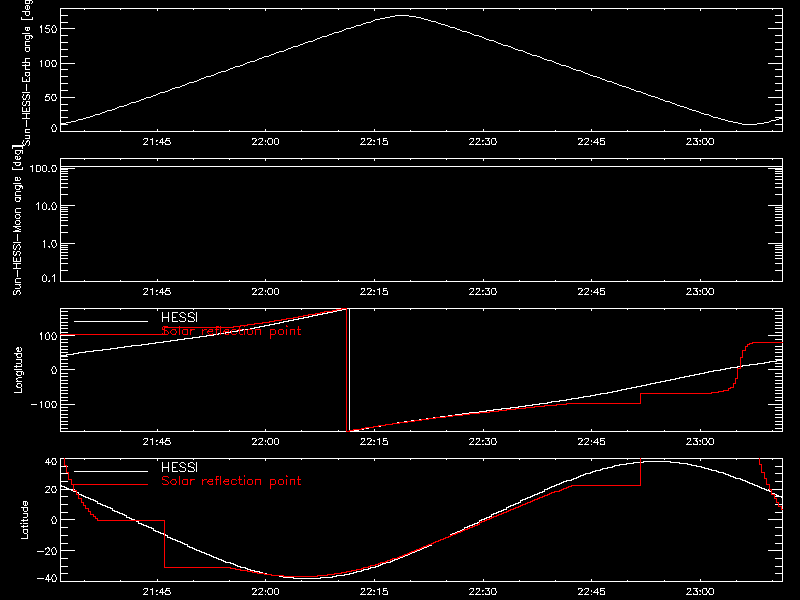The height and width of the screenshot is (600, 800).
Task: Click 22:15 under the Latitude plot
Action: 374,592
